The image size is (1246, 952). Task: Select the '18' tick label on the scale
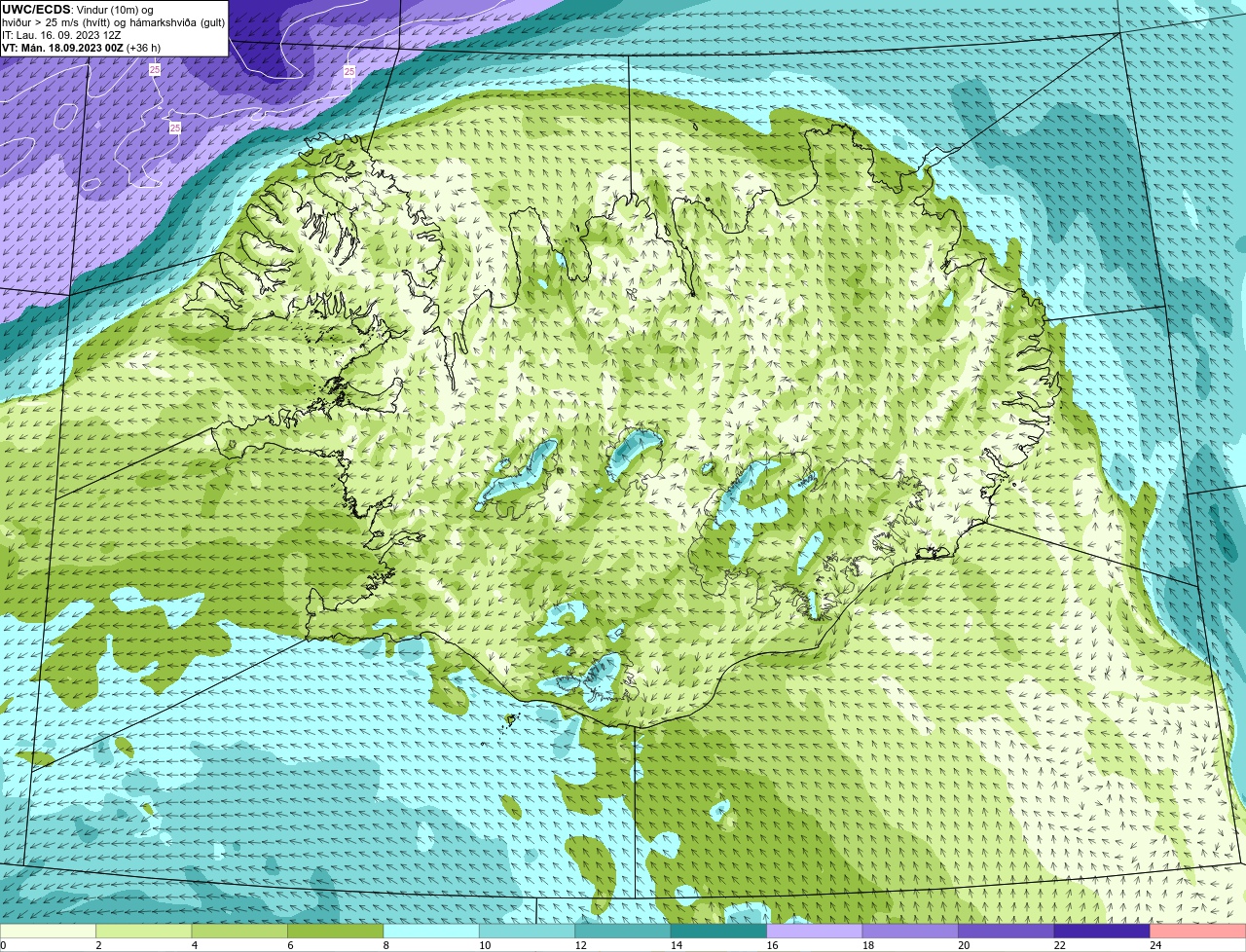[867, 945]
